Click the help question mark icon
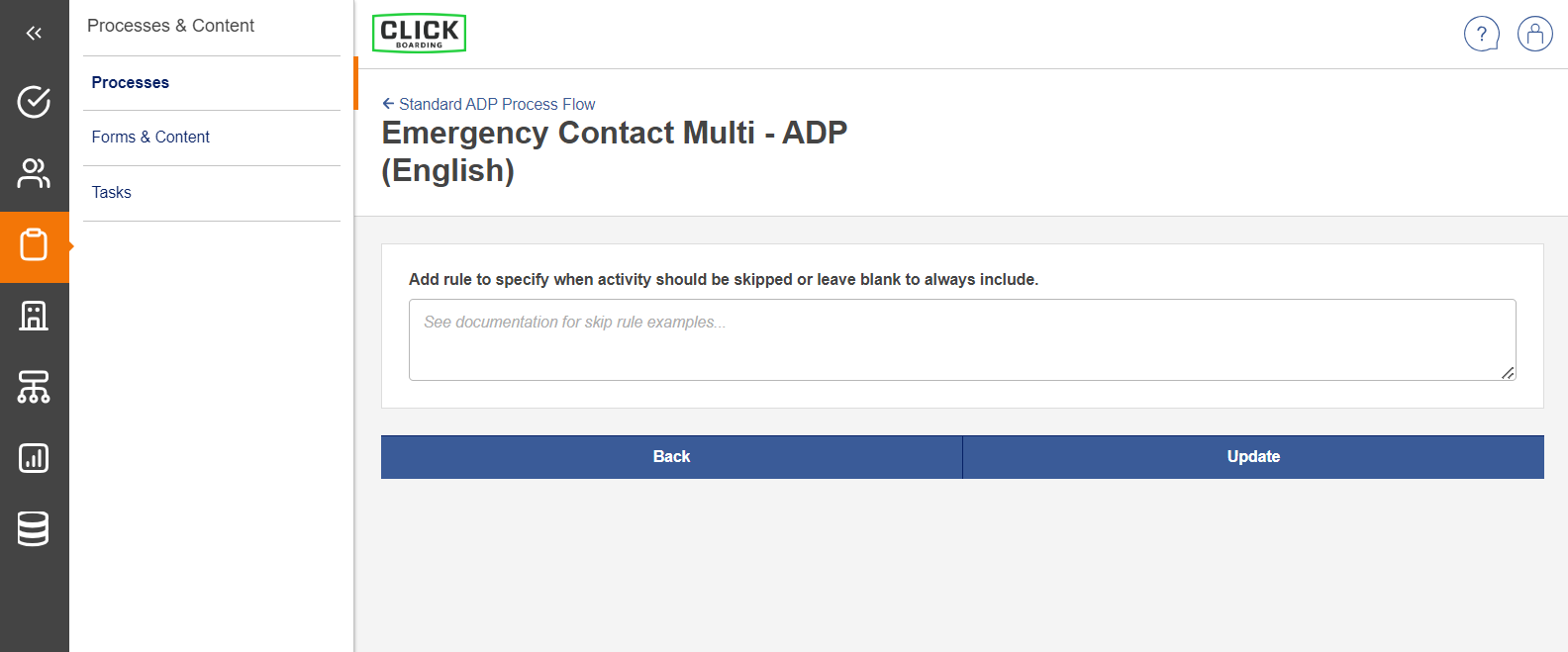 (1481, 34)
